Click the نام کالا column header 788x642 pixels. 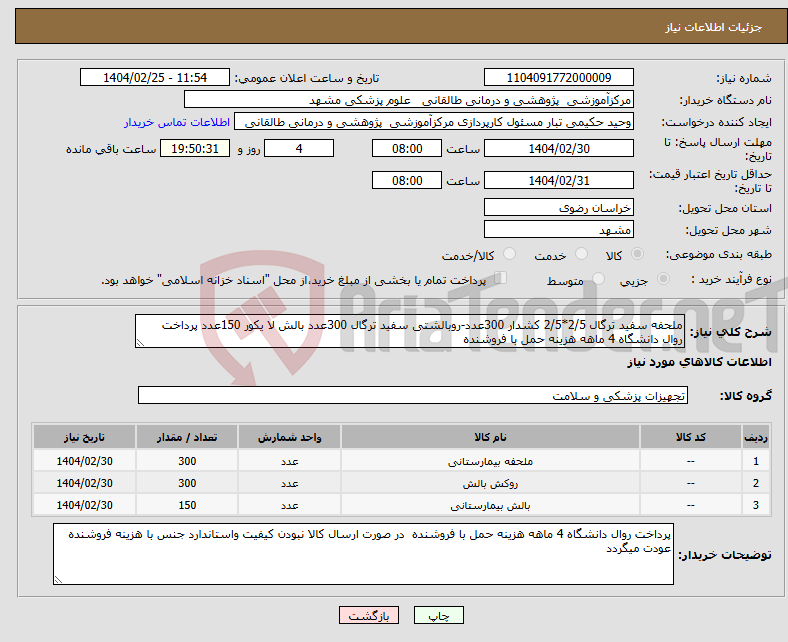pos(490,437)
